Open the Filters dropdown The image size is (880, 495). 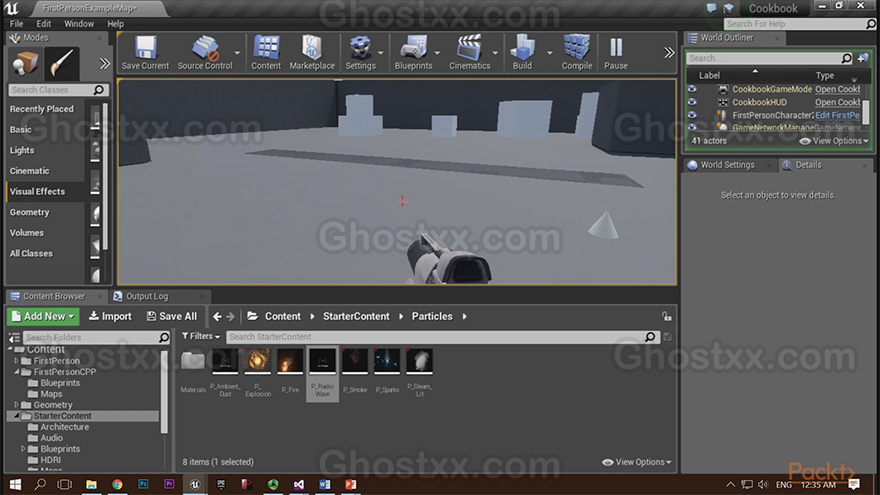pos(201,336)
